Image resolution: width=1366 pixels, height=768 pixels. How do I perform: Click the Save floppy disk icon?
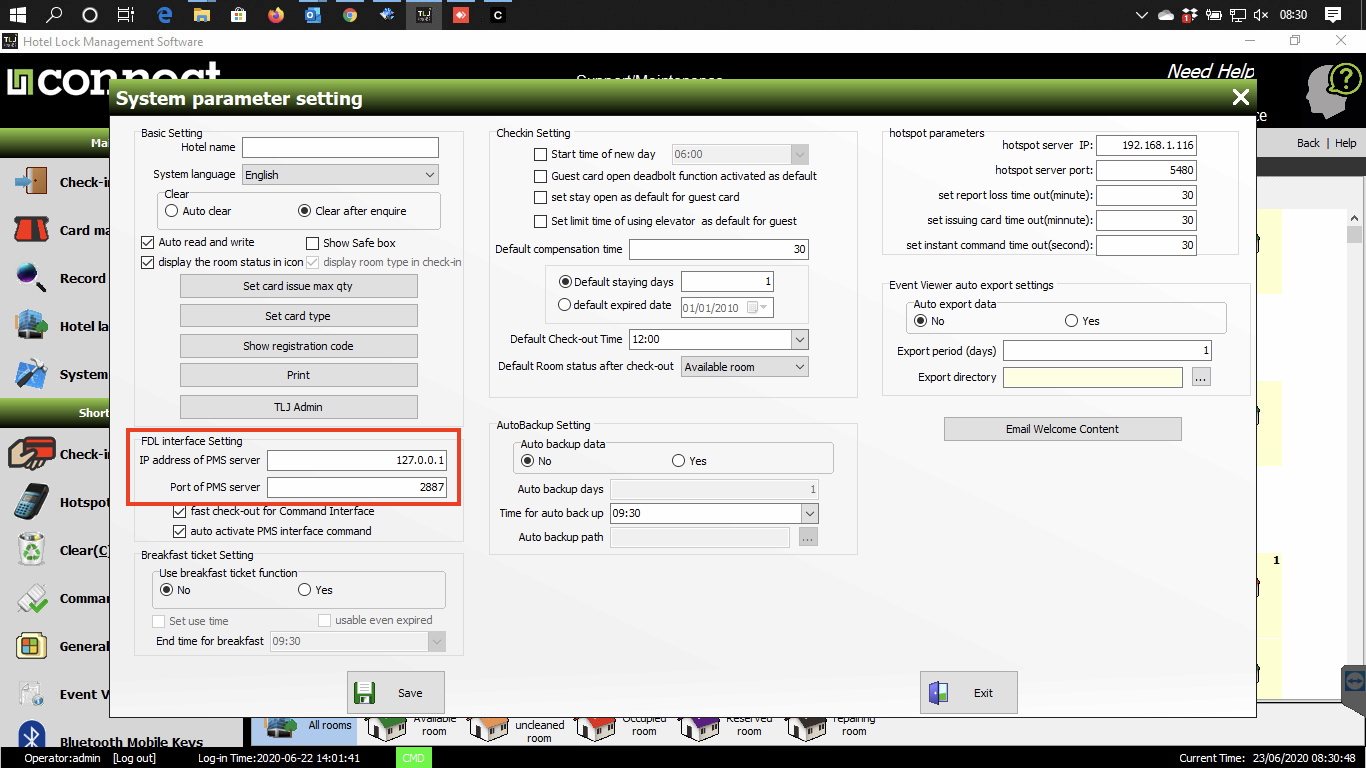(365, 693)
